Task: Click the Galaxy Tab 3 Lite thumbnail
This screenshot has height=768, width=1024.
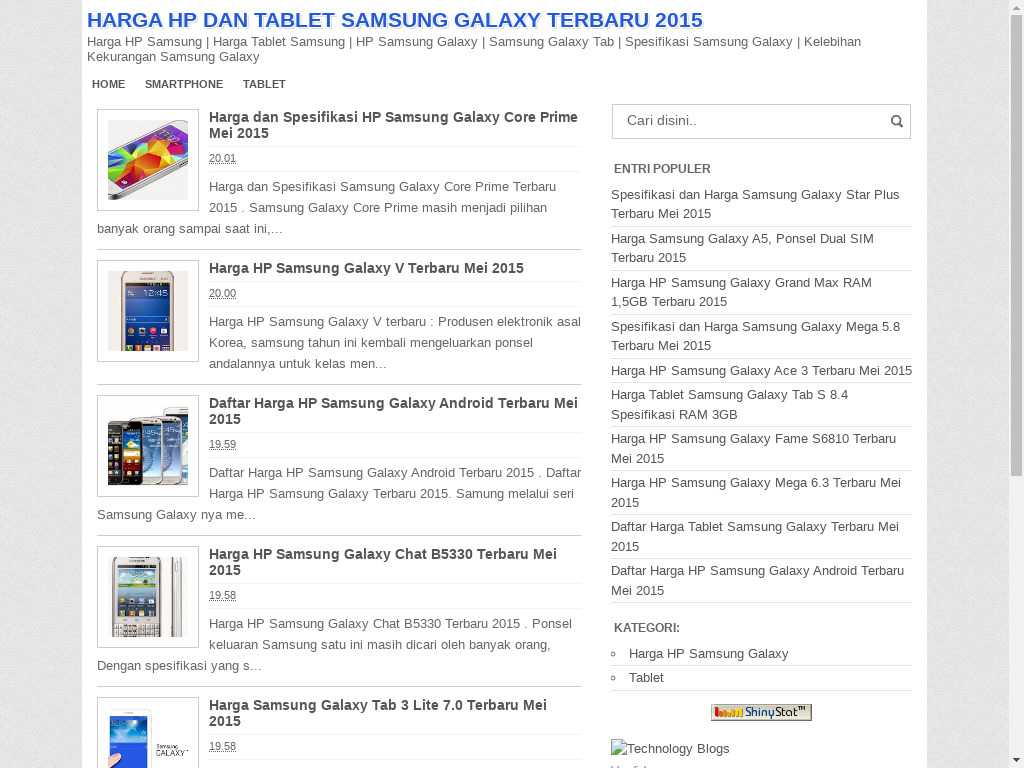Action: [148, 733]
